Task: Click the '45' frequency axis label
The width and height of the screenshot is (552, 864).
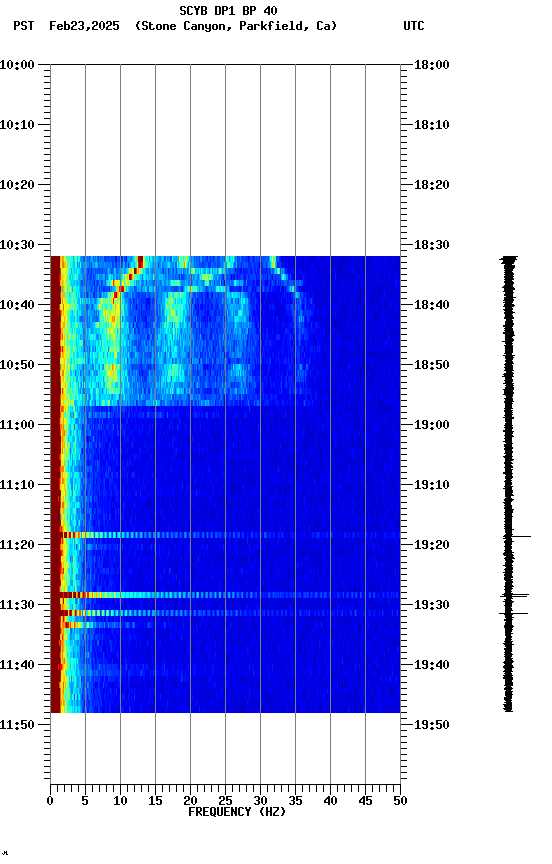Action: [x=365, y=801]
